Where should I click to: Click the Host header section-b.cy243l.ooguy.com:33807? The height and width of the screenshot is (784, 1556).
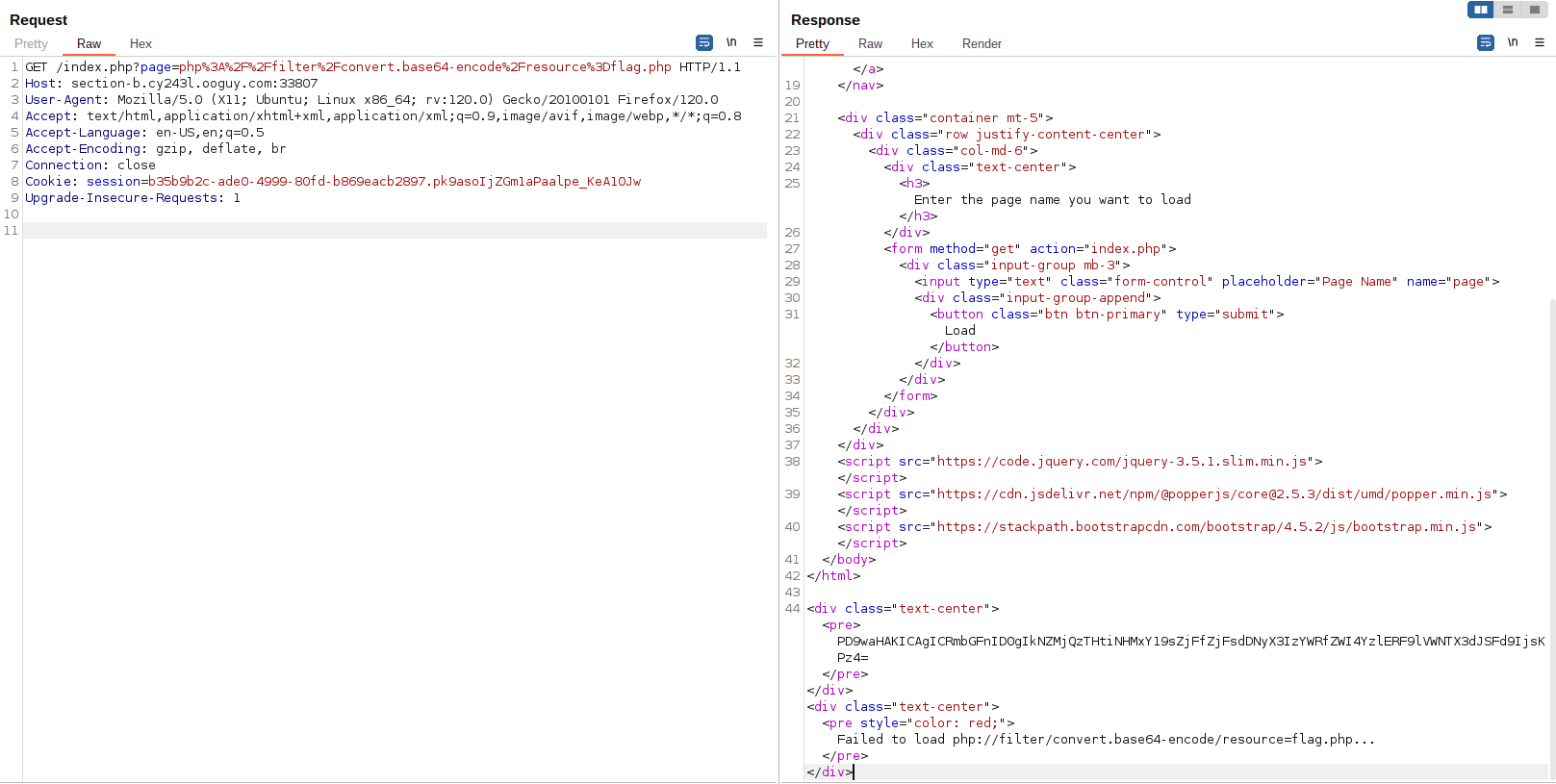point(171,84)
